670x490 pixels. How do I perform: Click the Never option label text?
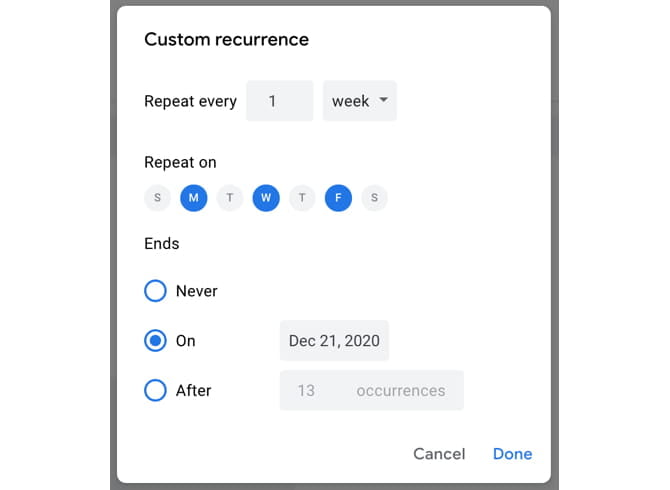[x=197, y=291]
